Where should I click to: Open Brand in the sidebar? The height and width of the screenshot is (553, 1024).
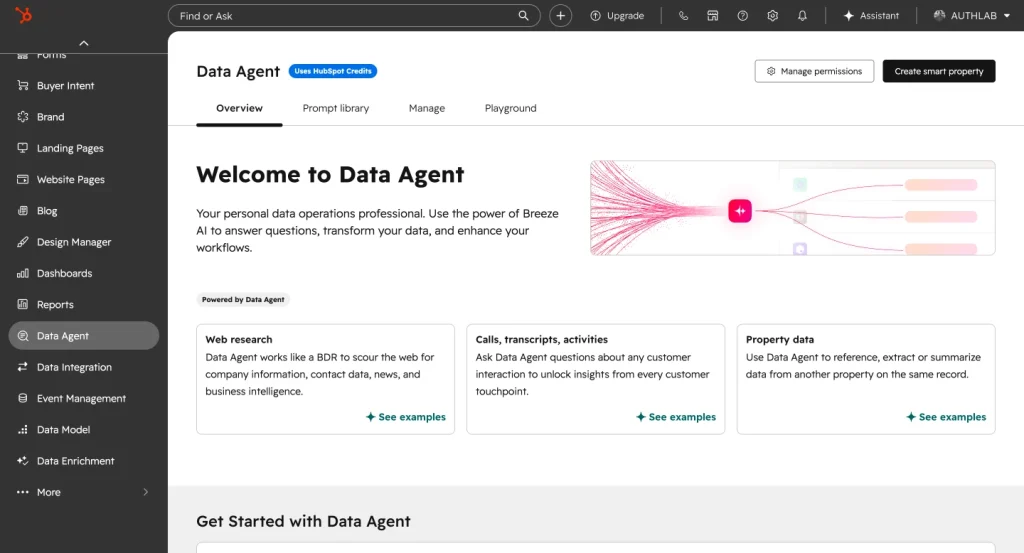pyautogui.click(x=84, y=117)
